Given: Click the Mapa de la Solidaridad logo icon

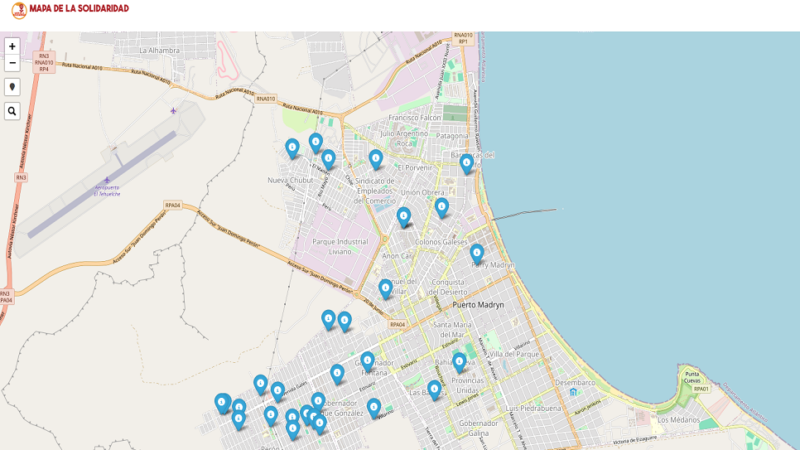Looking at the screenshot, I should pyautogui.click(x=19, y=10).
